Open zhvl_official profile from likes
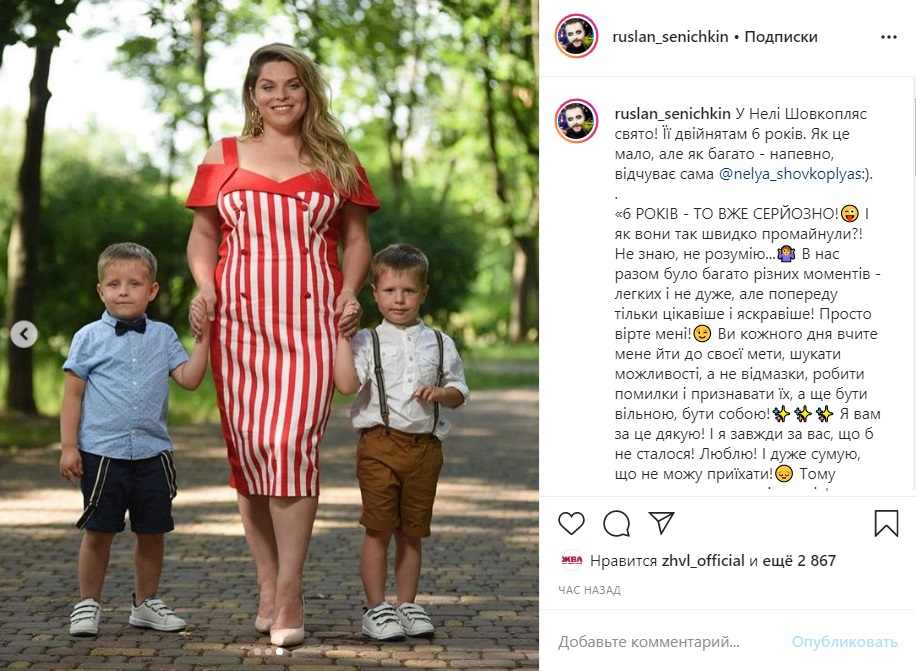This screenshot has width=916, height=671. pyautogui.click(x=703, y=561)
